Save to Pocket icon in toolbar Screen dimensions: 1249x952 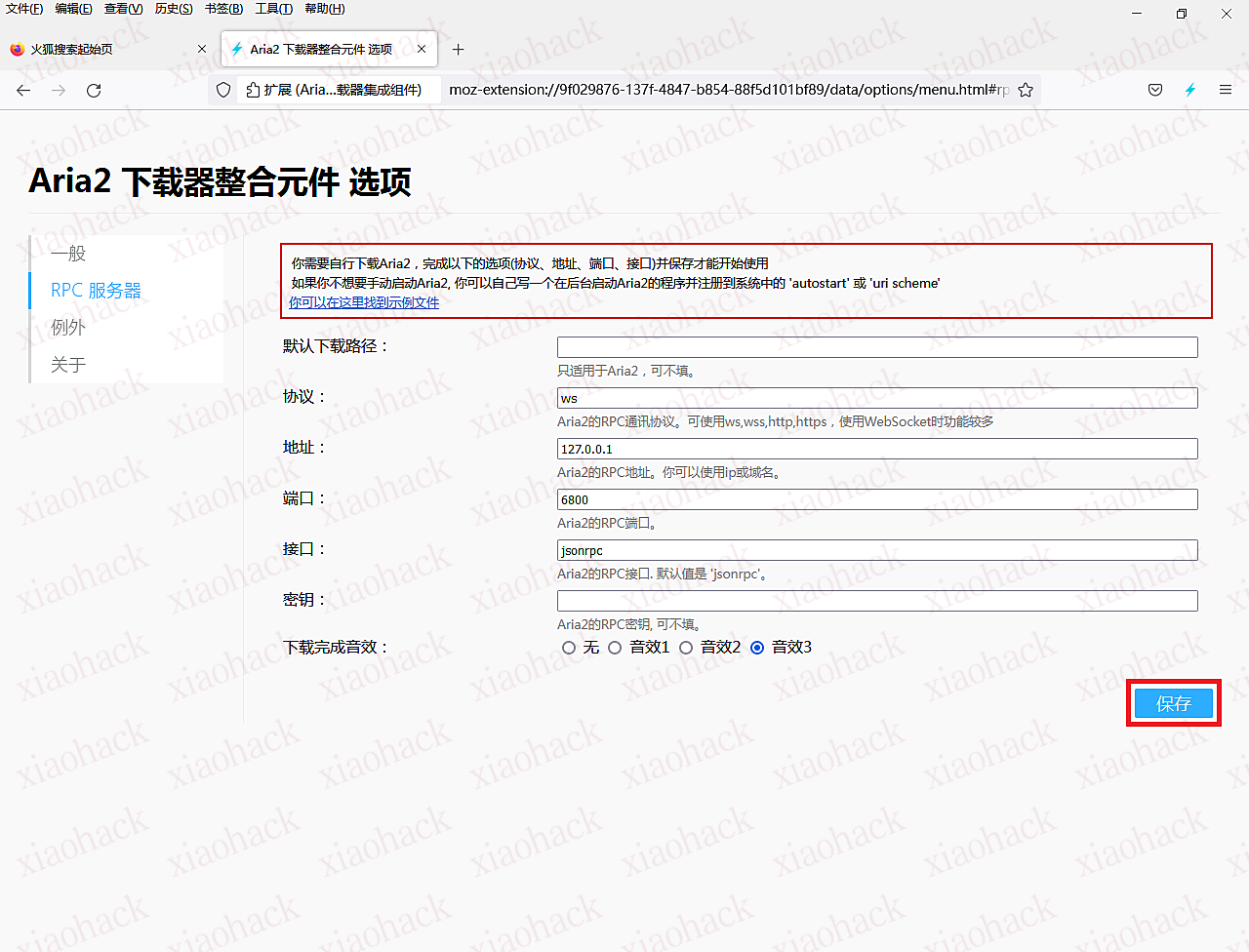[x=1155, y=90]
